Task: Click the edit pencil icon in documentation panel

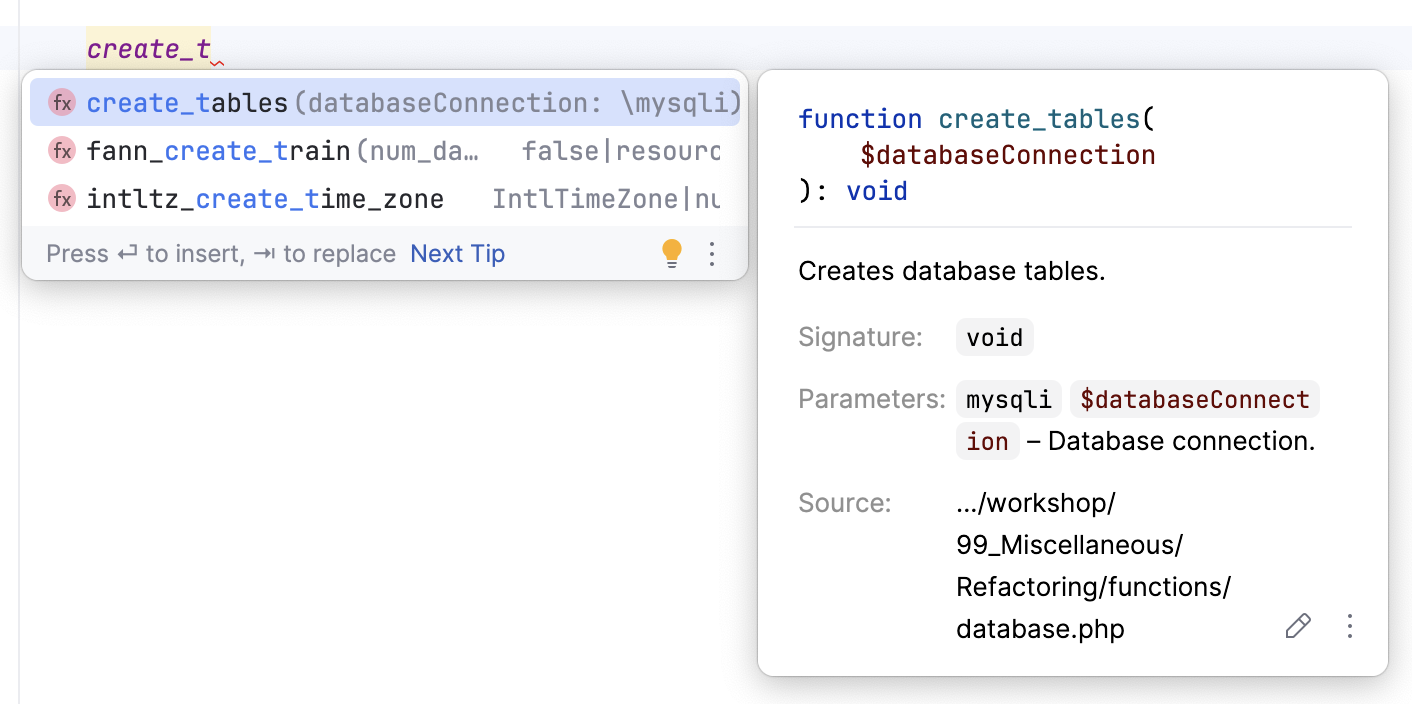Action: click(1297, 625)
